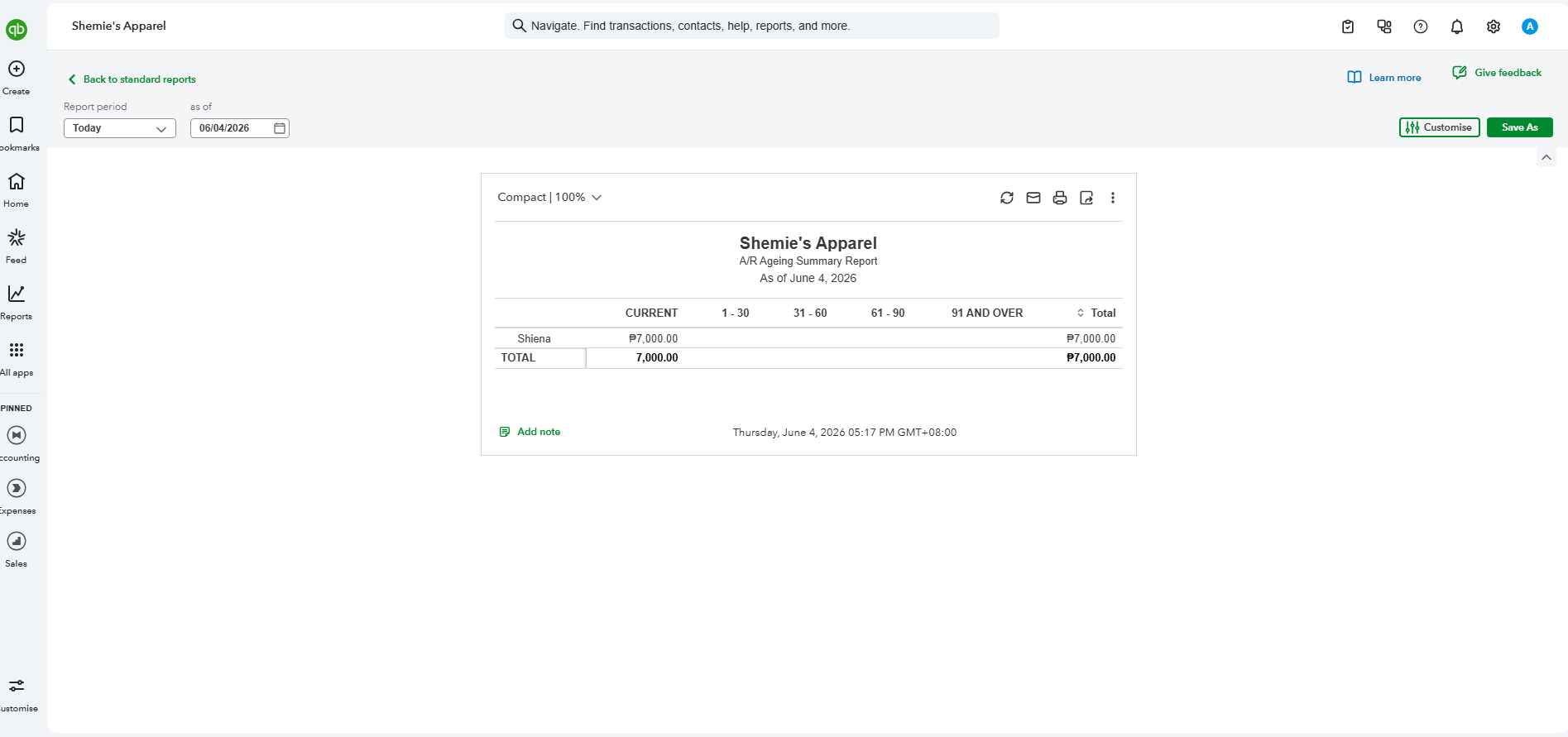Open the notifications bell
The height and width of the screenshot is (737, 1568).
click(1457, 26)
